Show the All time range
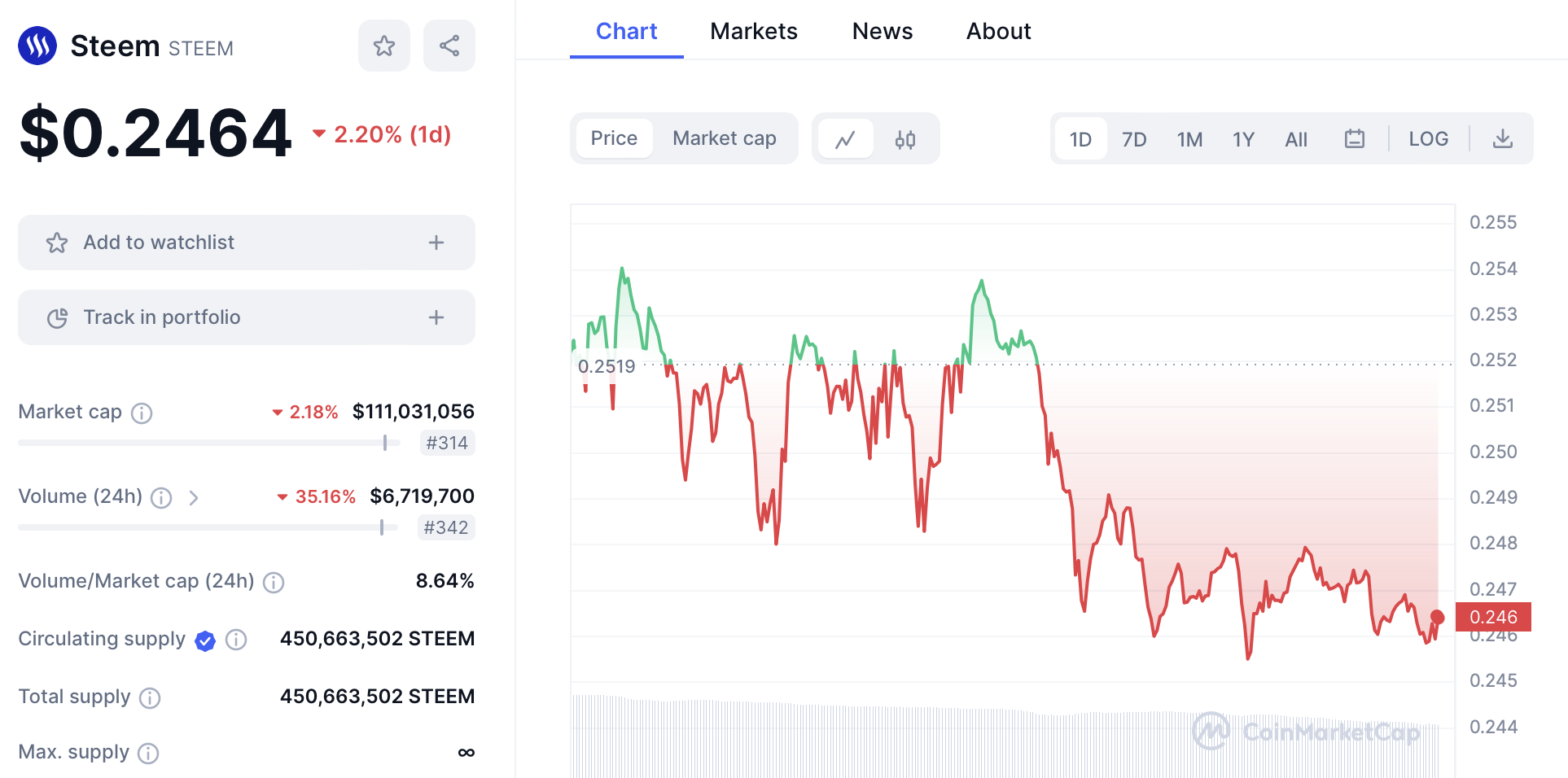This screenshot has height=778, width=1568. (1296, 140)
